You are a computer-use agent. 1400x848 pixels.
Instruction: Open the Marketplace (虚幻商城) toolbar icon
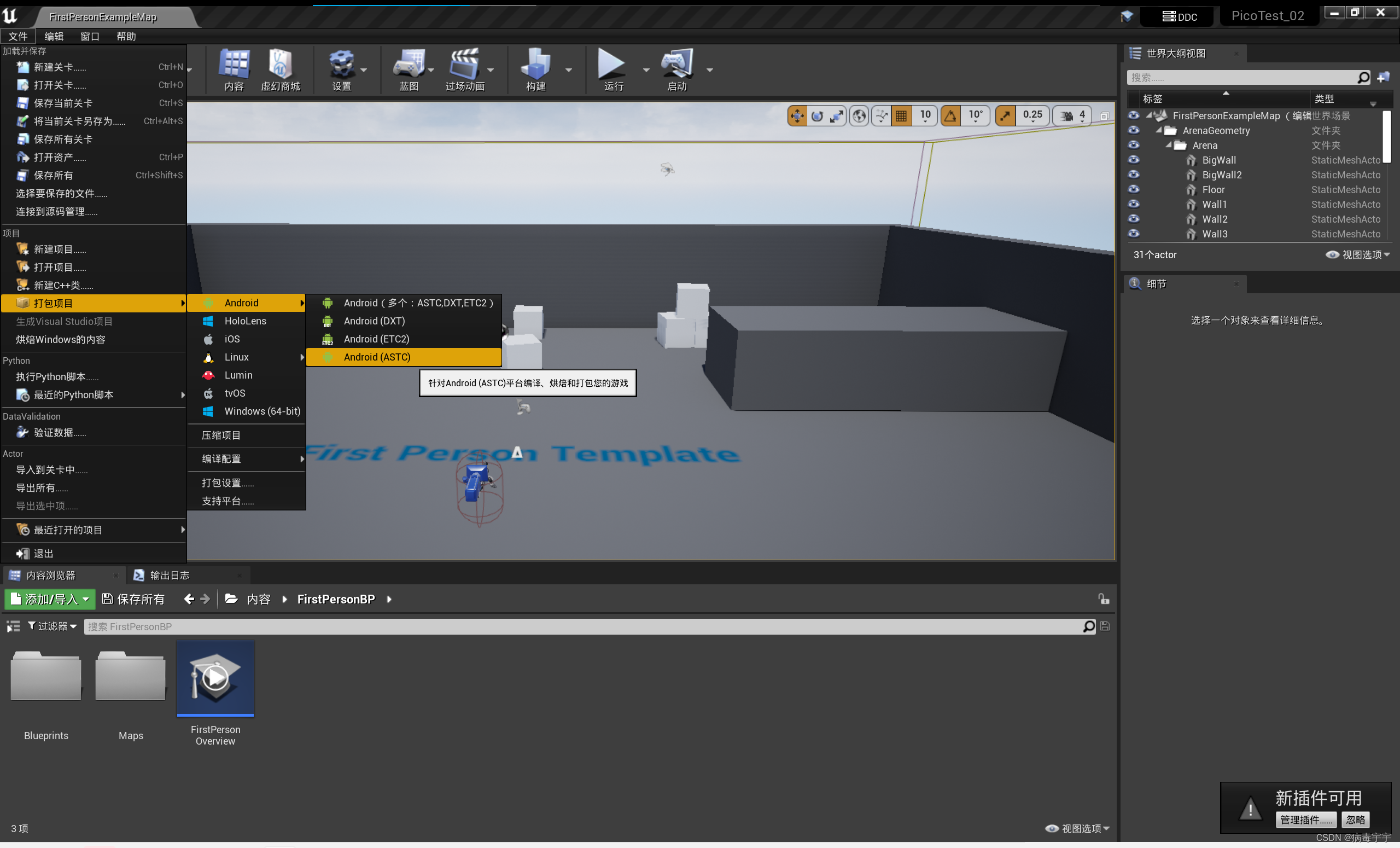pos(279,64)
